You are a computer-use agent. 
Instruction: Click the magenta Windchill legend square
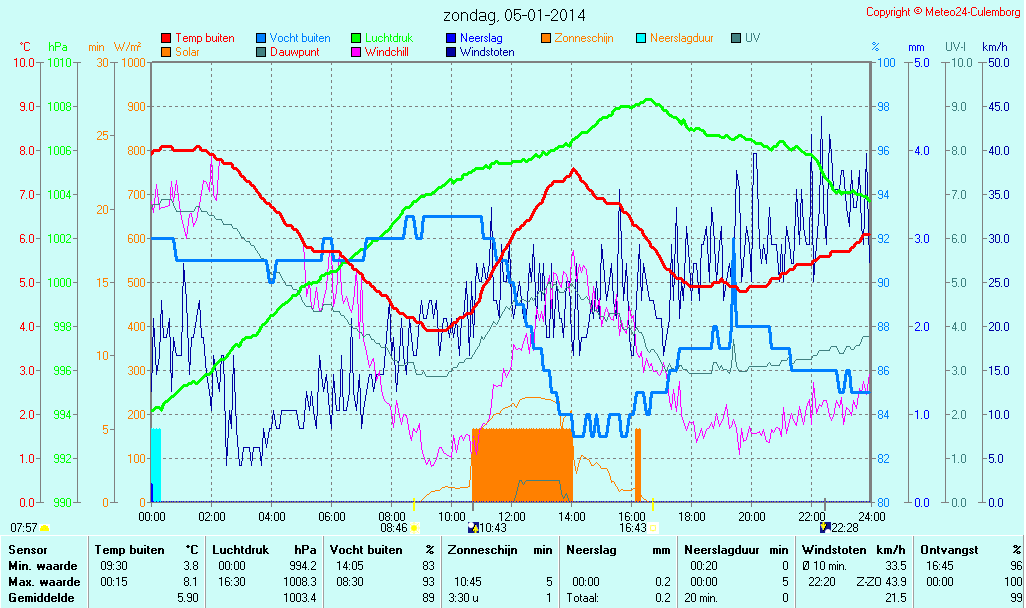[356, 52]
